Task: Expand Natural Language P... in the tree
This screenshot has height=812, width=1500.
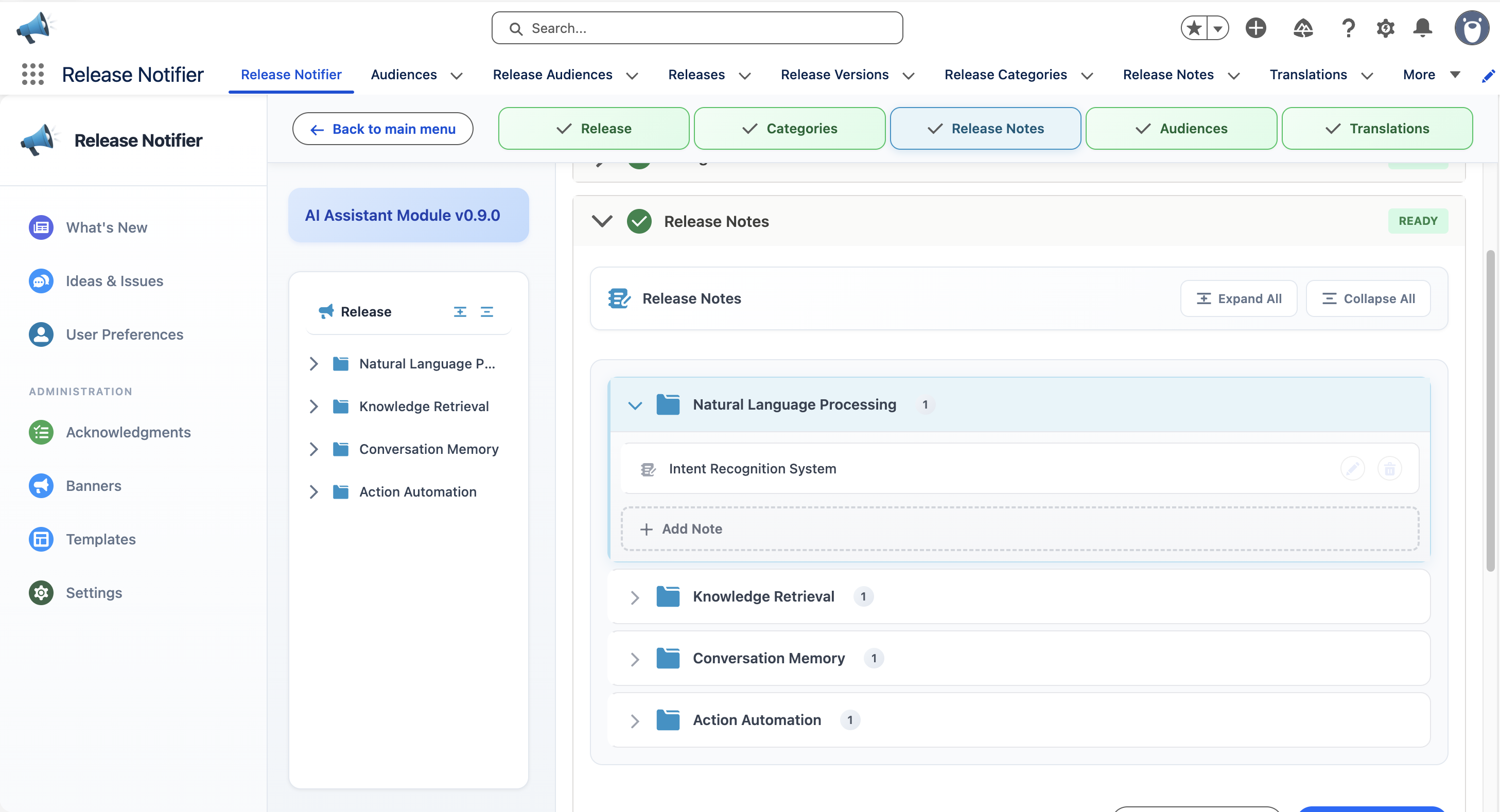Action: point(313,364)
